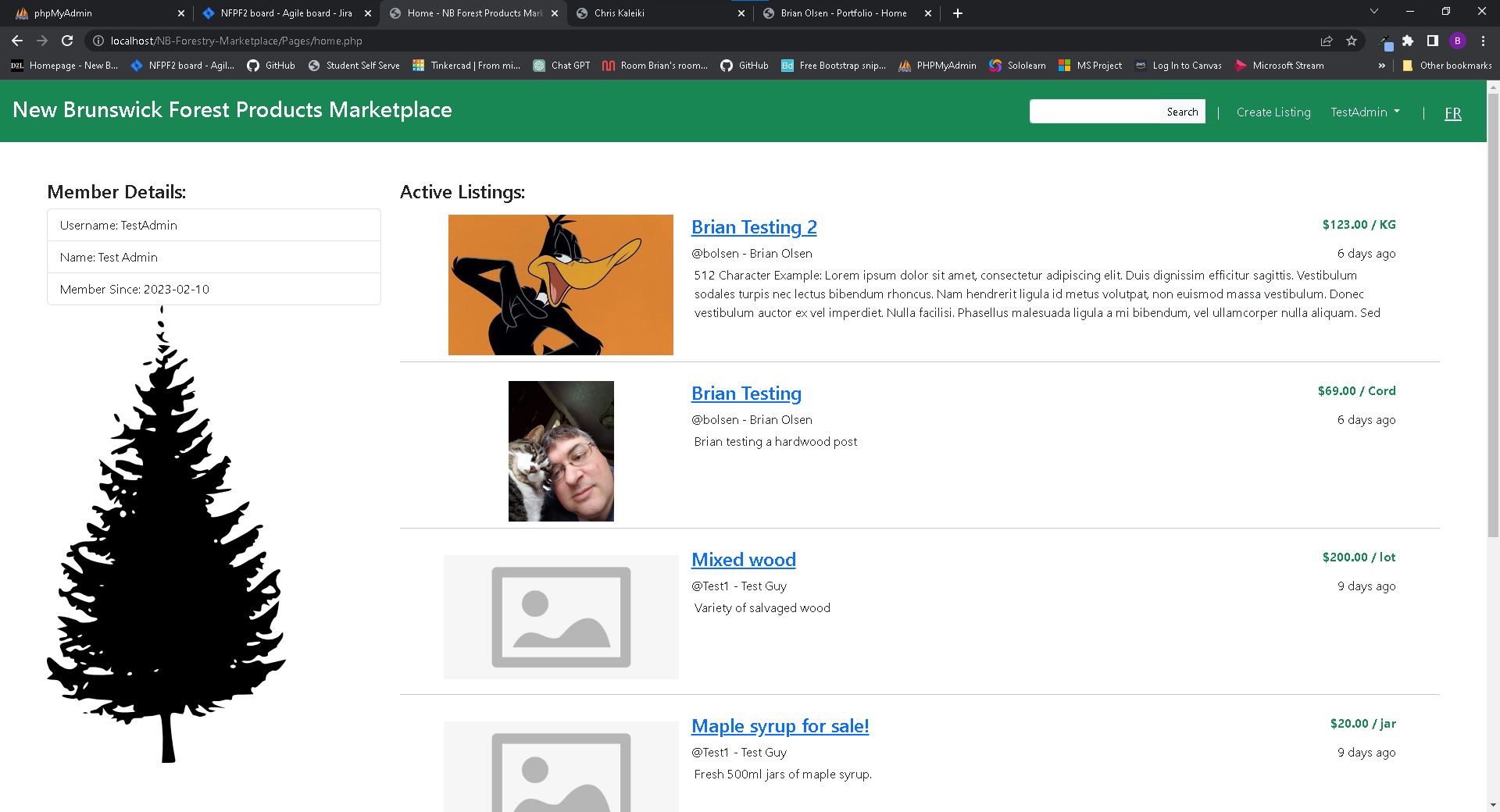Screen dimensions: 1500x812
Task: Switch language using the FR link
Action: [x=1452, y=113]
